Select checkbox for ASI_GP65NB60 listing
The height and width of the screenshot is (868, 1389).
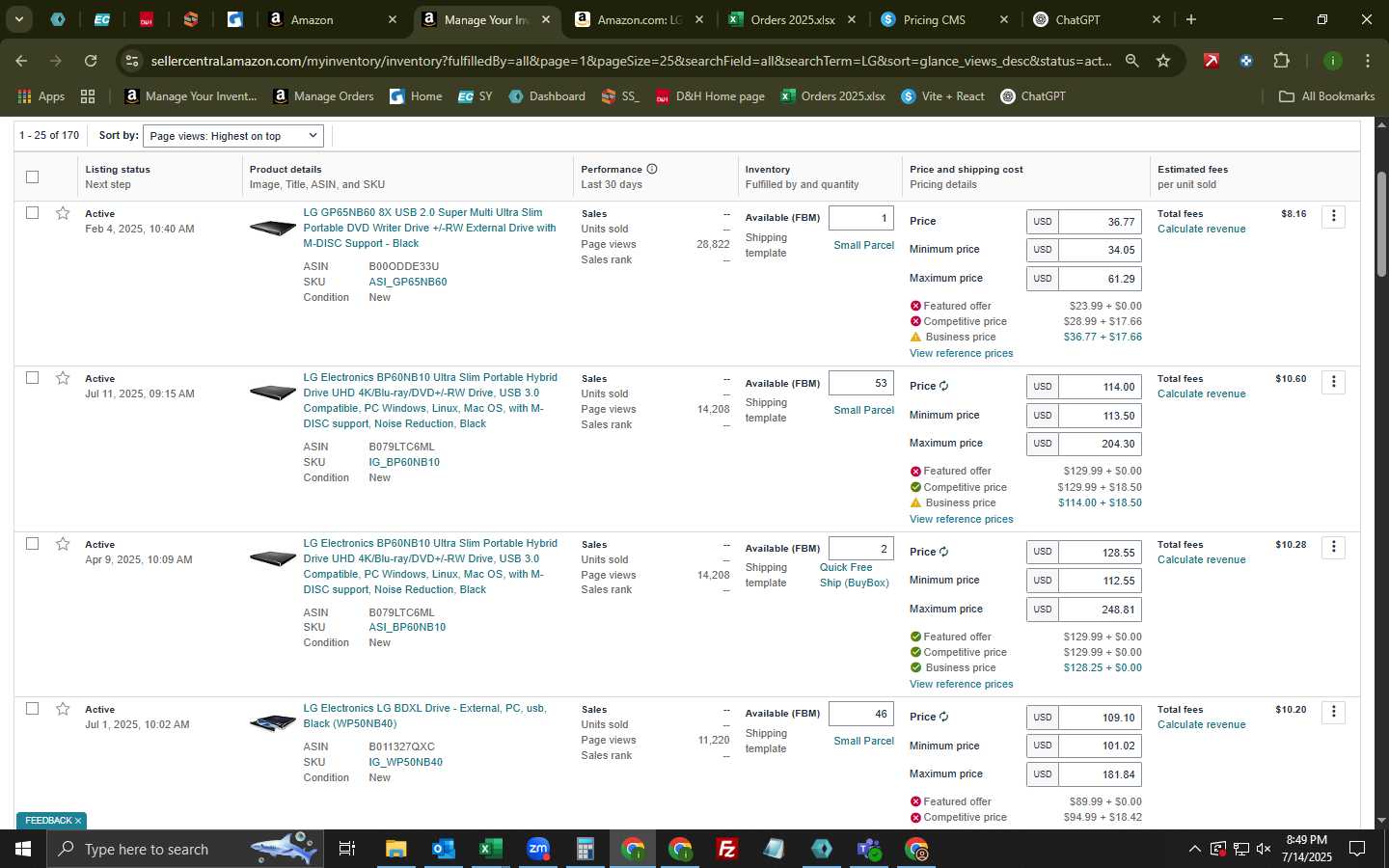click(32, 212)
